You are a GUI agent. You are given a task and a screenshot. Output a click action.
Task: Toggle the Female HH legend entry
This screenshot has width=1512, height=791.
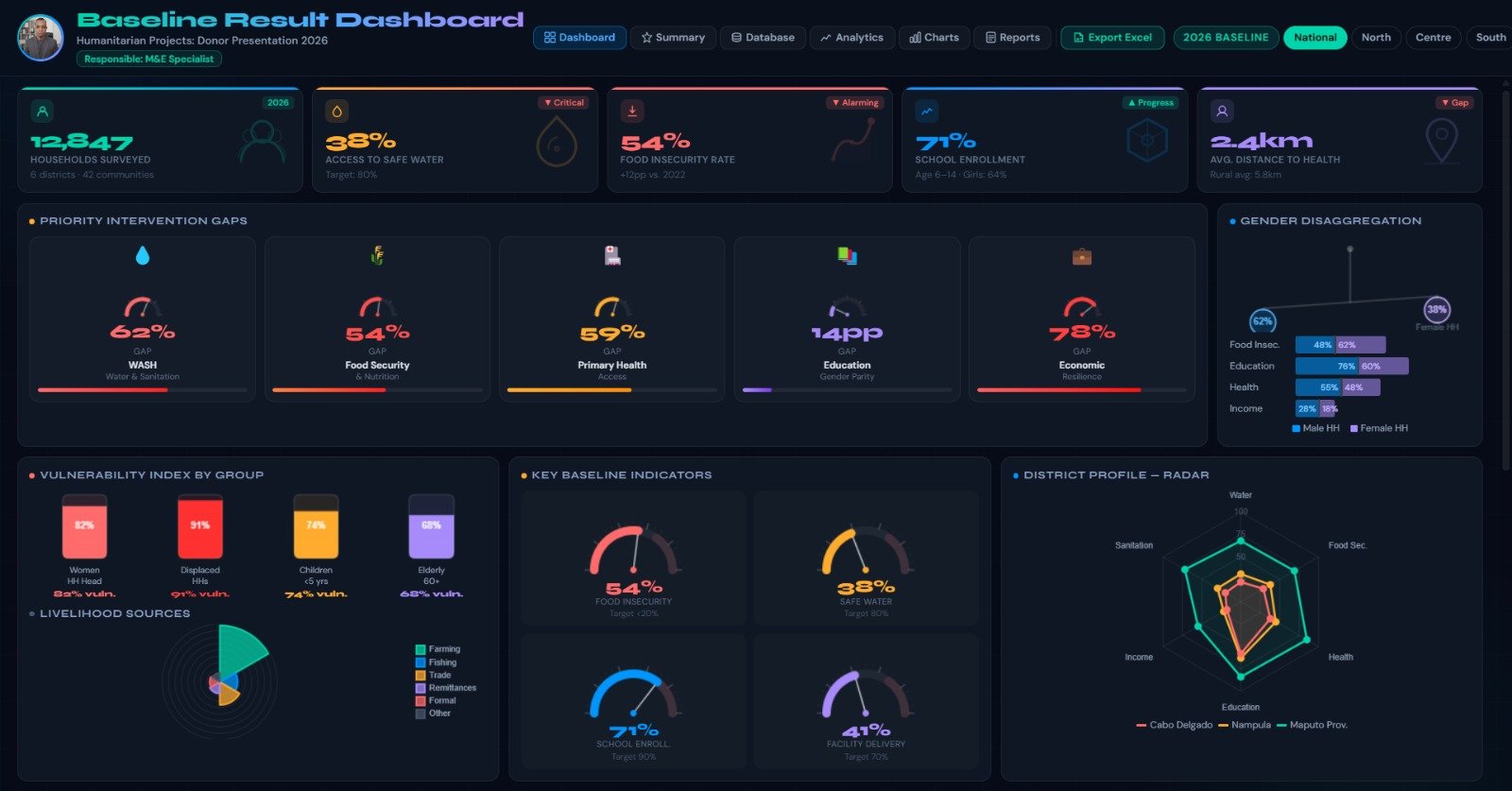pyautogui.click(x=1380, y=428)
